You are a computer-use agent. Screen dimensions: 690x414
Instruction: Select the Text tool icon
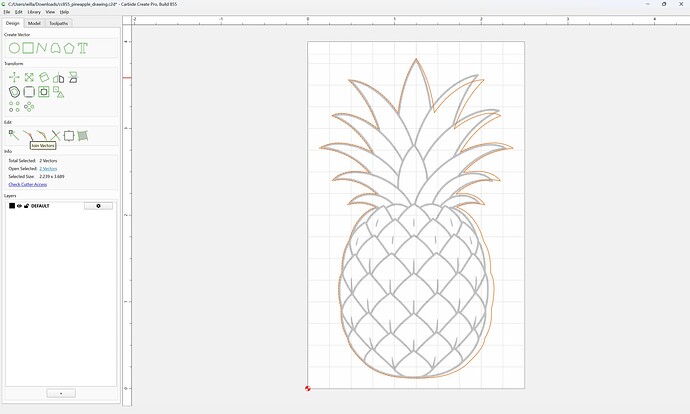coord(83,48)
